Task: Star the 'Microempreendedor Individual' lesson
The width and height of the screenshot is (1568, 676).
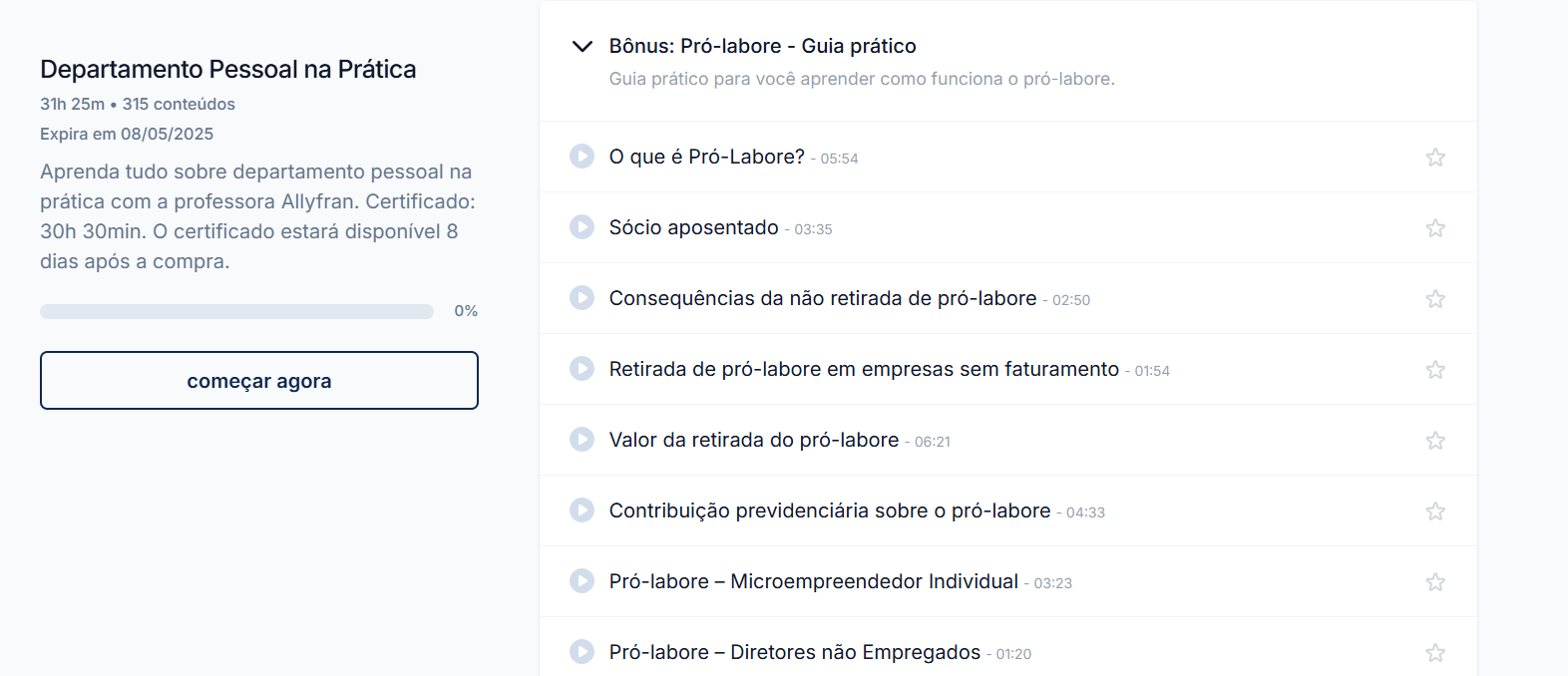Action: point(1435,582)
